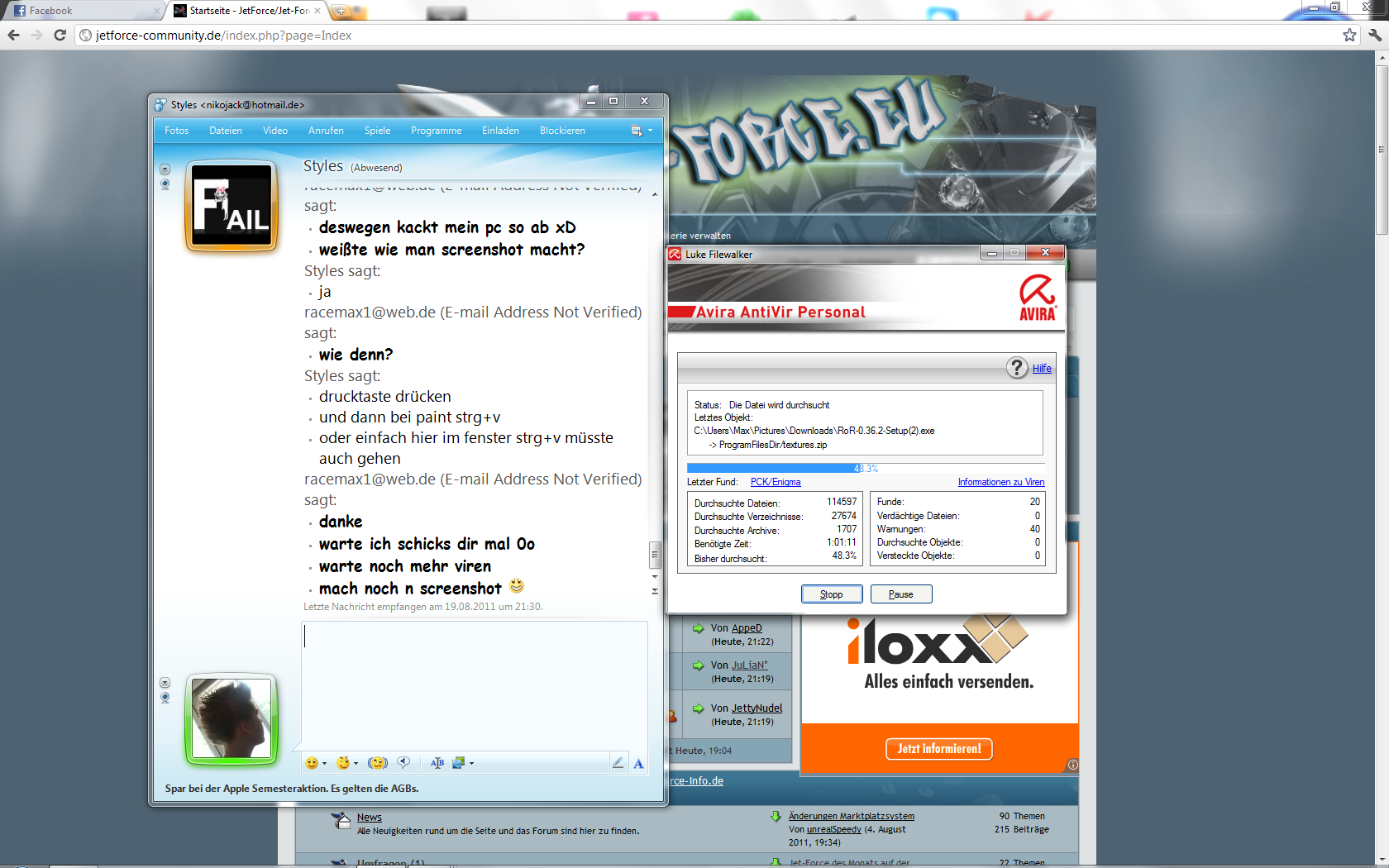Screen dimensions: 1389x868
Task: Bookmark this page with the star icon
Action: (1349, 35)
